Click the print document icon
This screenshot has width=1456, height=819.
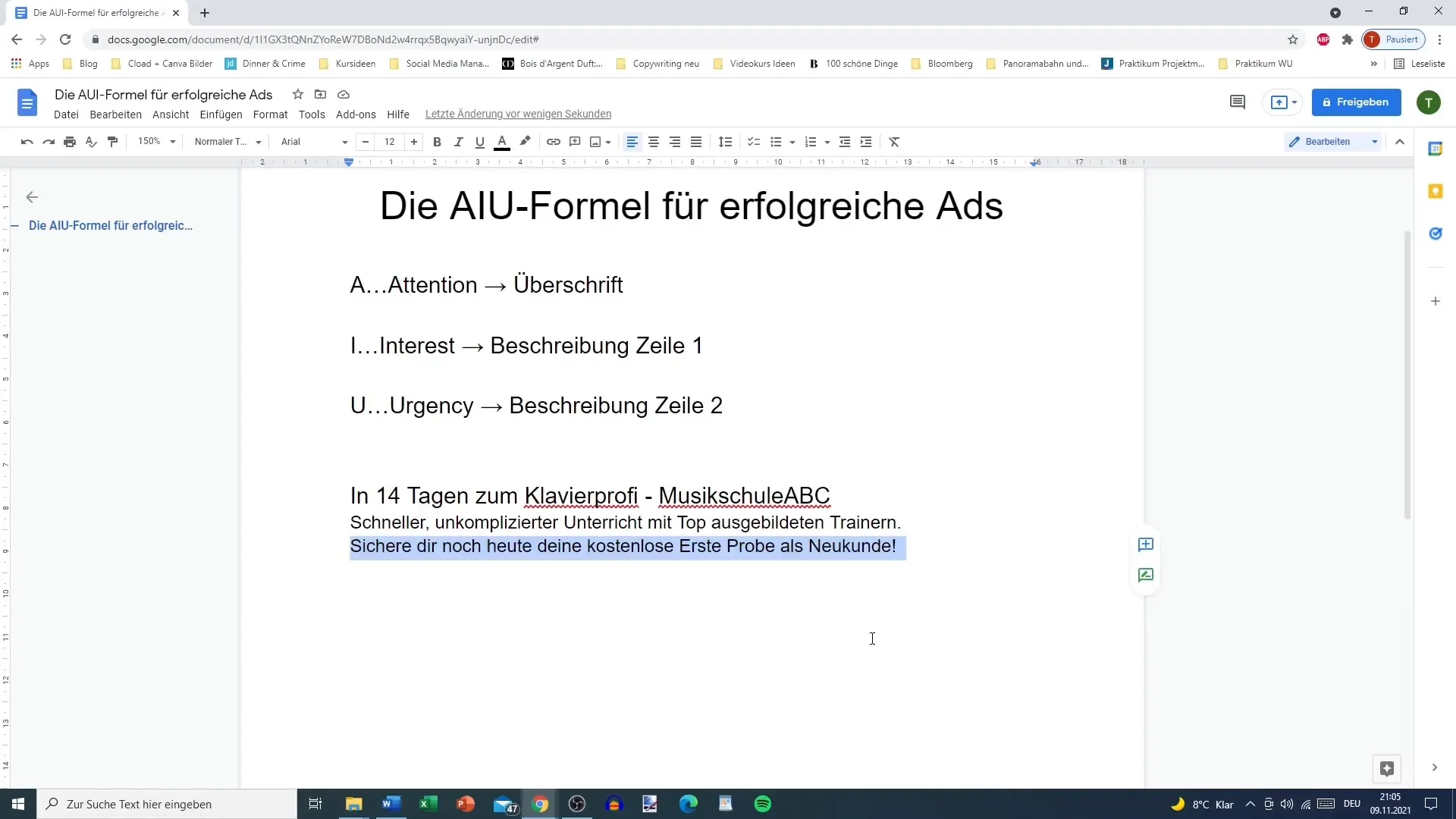[x=70, y=141]
